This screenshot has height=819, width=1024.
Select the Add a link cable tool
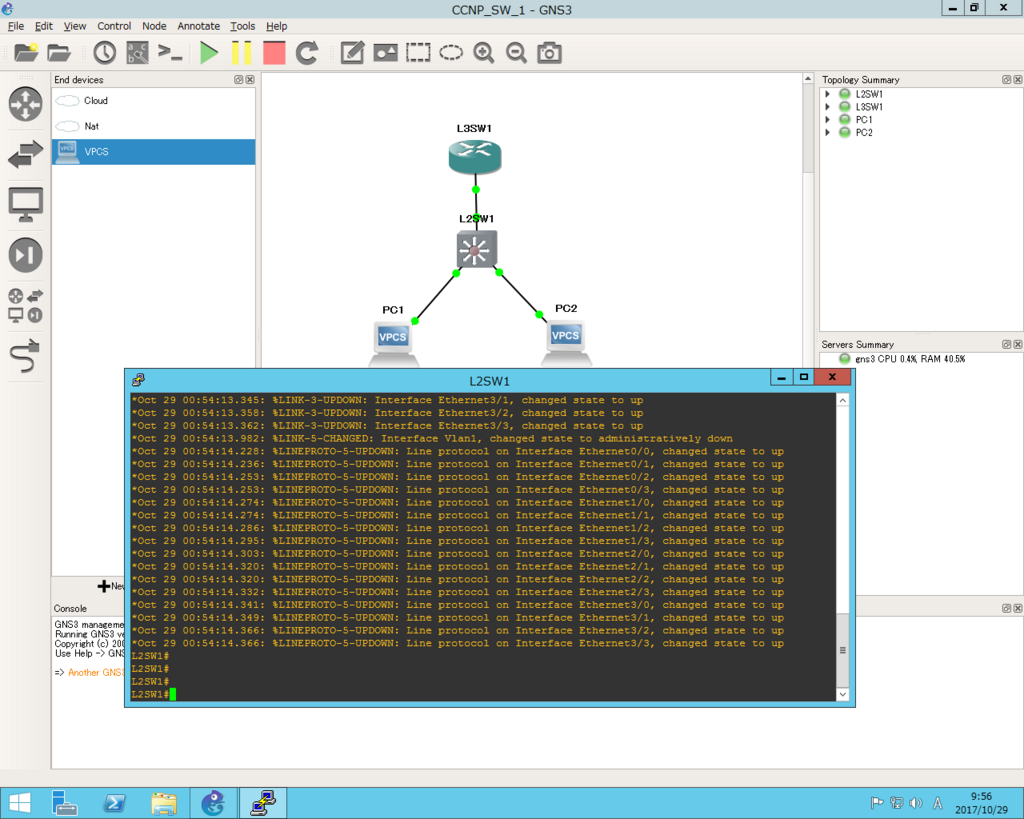[25, 356]
